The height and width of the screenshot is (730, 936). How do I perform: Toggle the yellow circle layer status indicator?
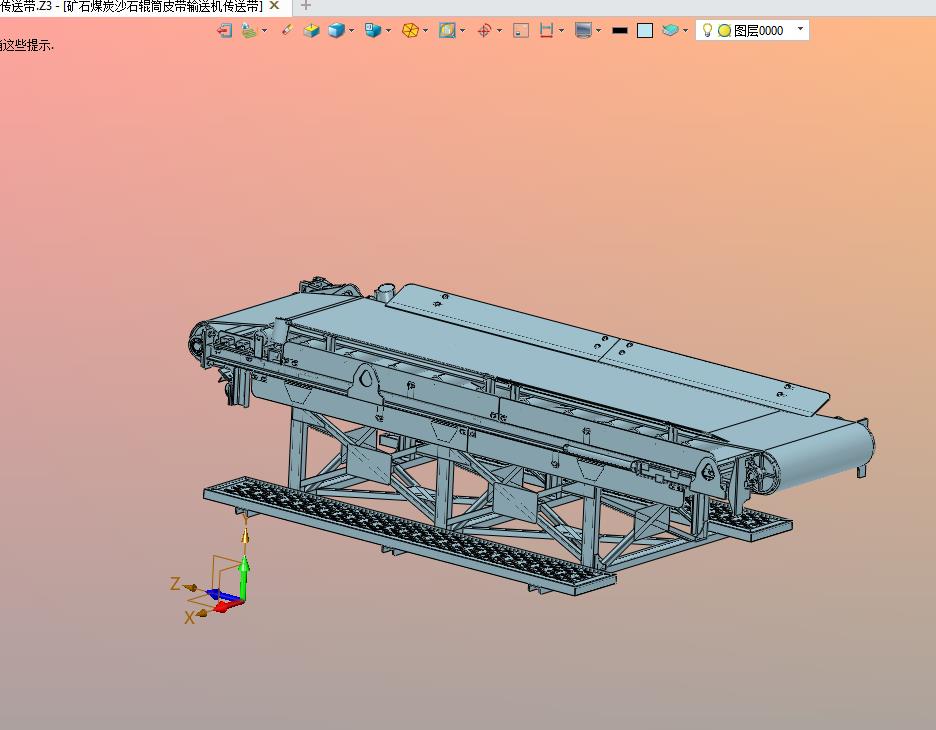tap(724, 31)
